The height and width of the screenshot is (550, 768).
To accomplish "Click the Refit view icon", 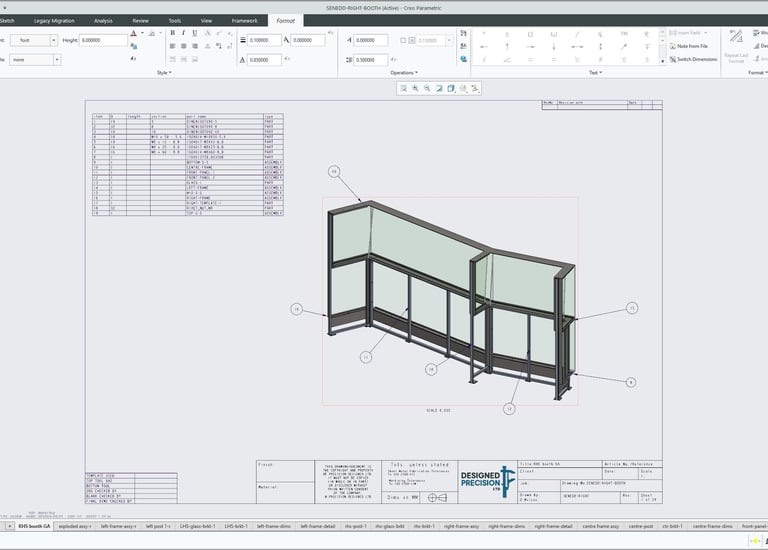I will (x=404, y=88).
